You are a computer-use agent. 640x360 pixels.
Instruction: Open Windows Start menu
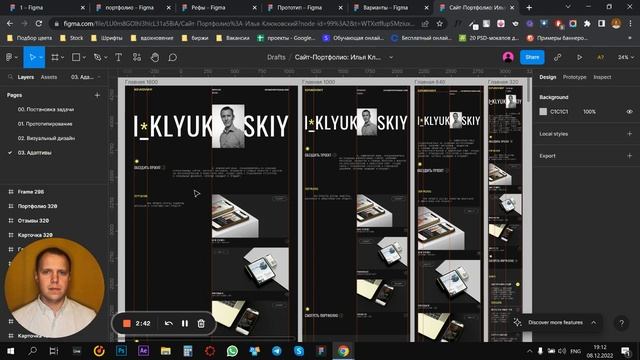pyautogui.click(x=11, y=351)
